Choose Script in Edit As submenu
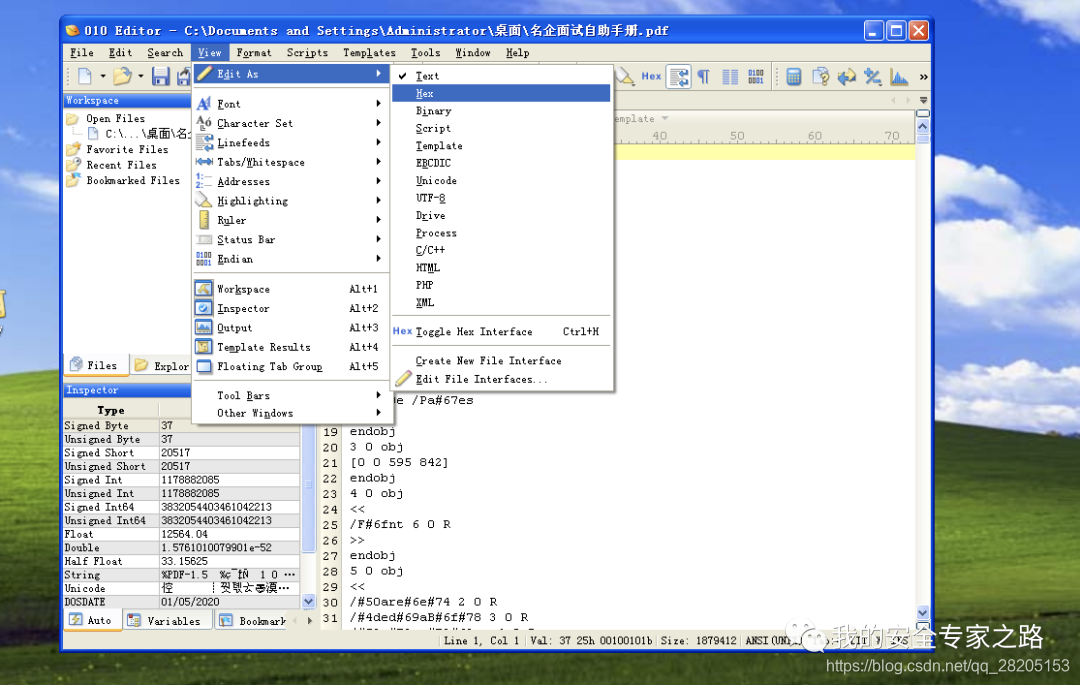The image size is (1080, 685). 501,128
